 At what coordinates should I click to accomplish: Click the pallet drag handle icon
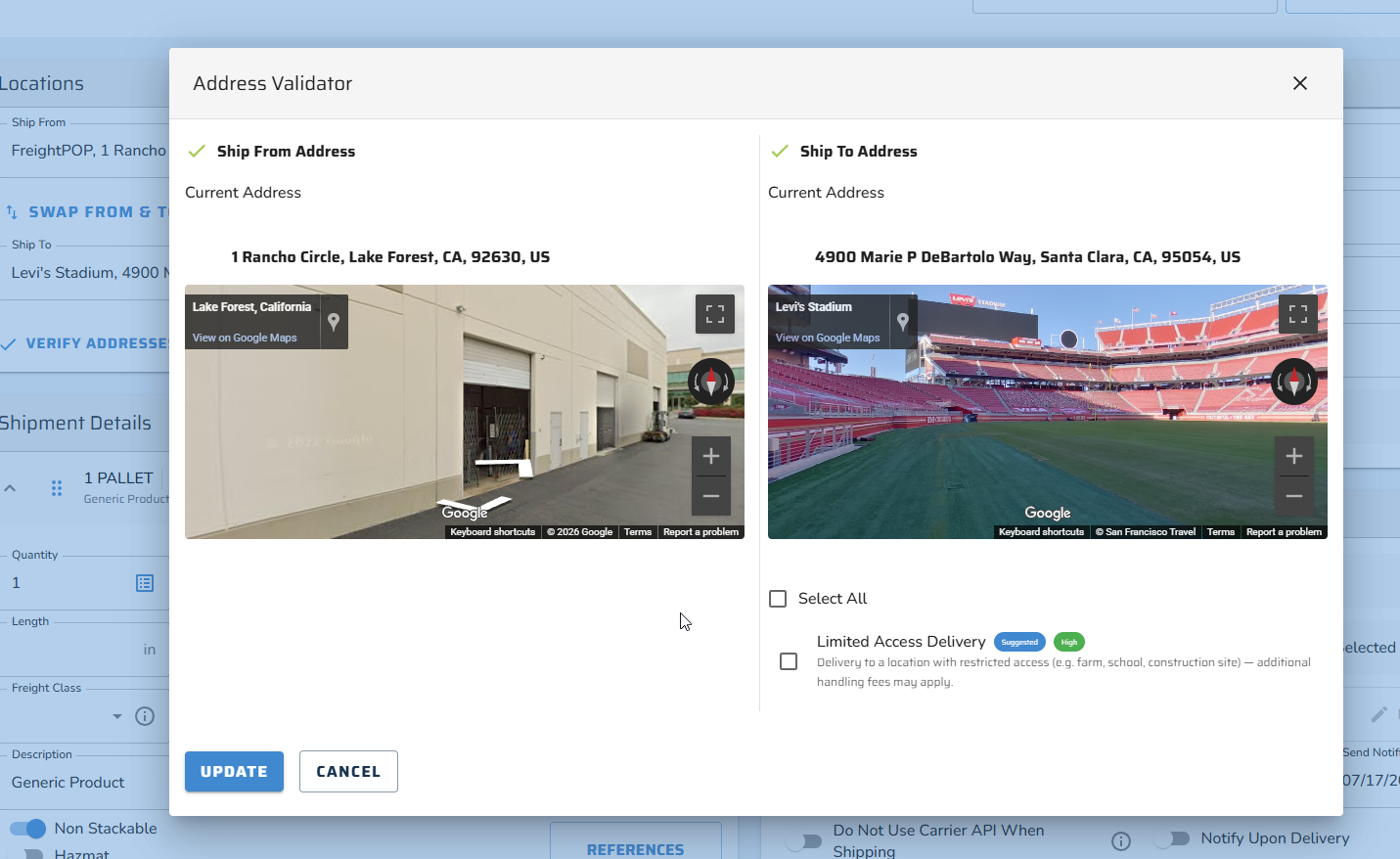tap(57, 487)
